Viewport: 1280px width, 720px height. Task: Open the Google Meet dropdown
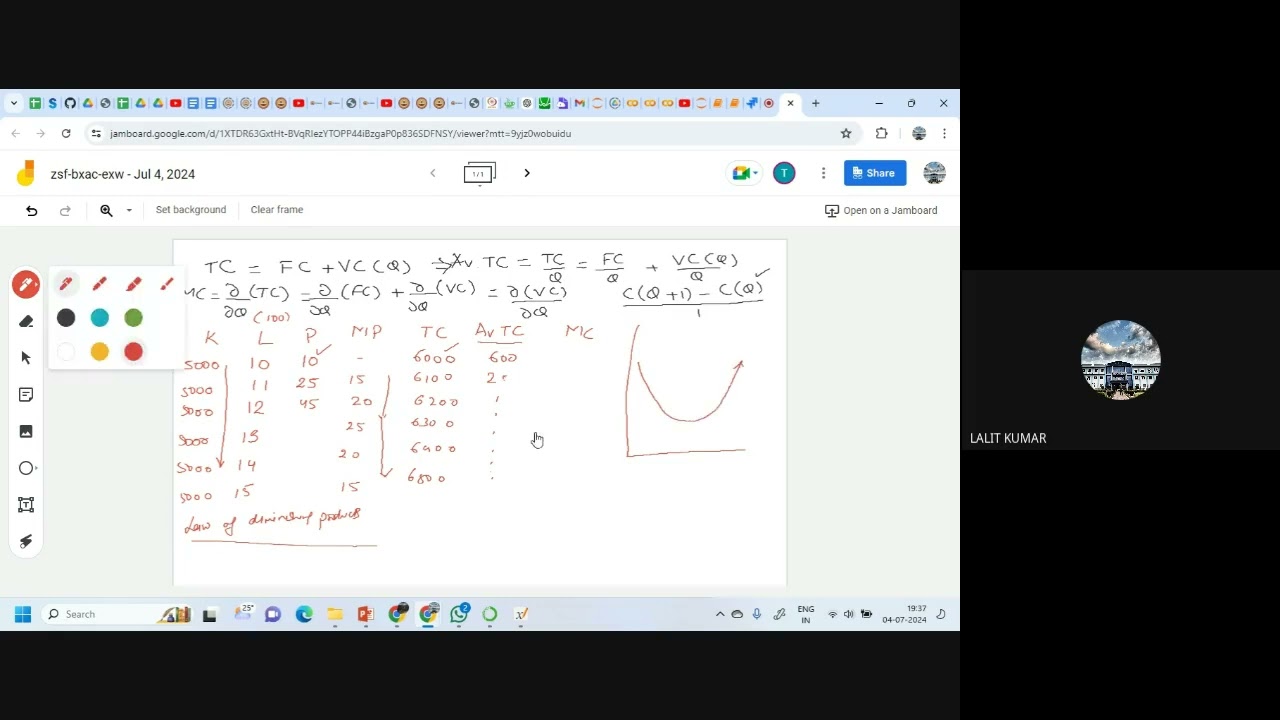pyautogui.click(x=745, y=173)
